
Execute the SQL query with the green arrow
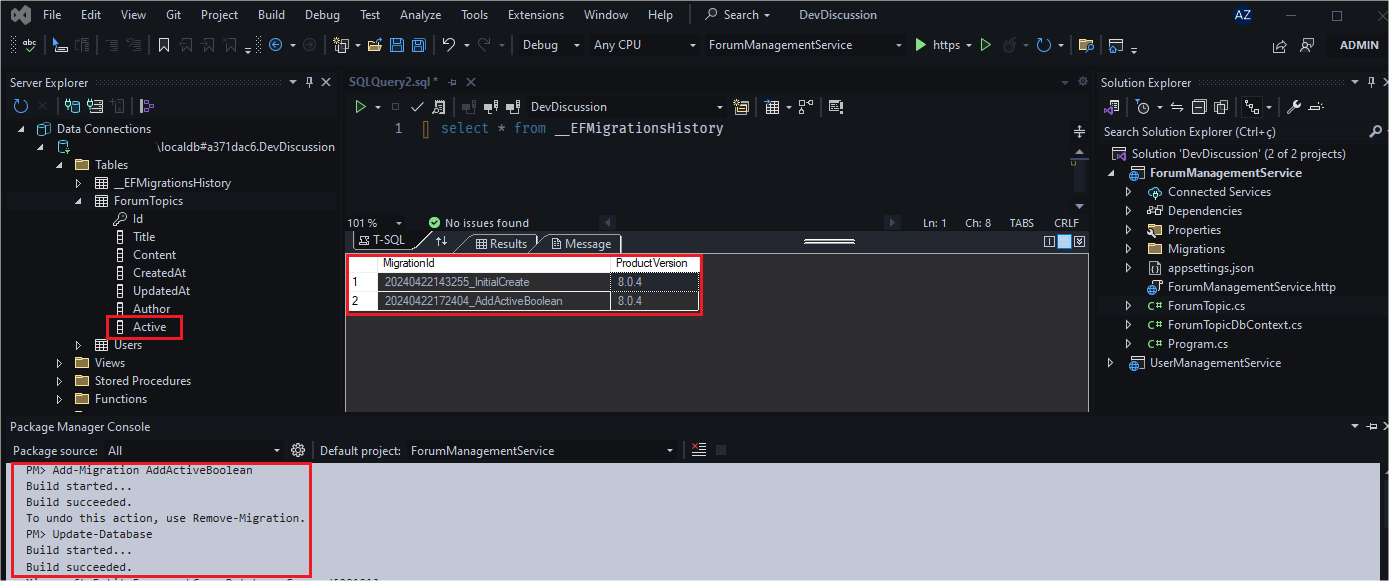(x=361, y=107)
